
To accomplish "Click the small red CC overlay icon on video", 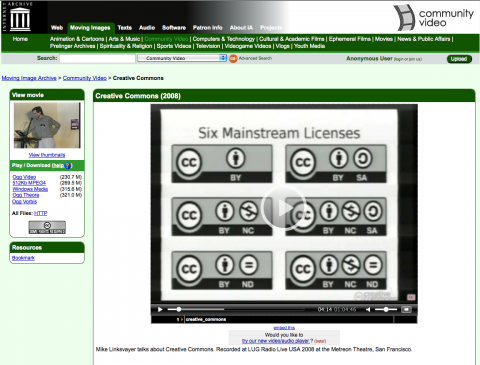I will [x=411, y=297].
